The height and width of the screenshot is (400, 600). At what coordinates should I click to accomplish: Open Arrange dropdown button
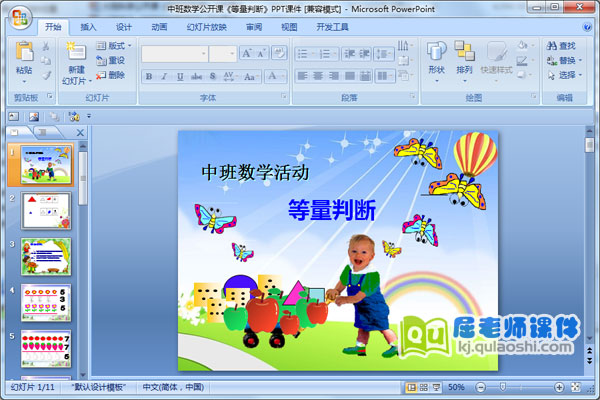(x=465, y=60)
